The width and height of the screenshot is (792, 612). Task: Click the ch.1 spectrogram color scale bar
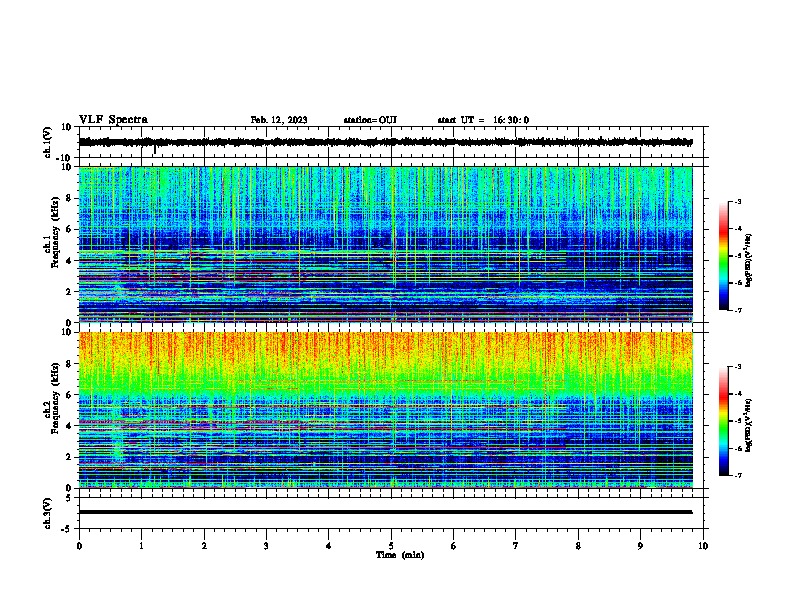pos(723,256)
